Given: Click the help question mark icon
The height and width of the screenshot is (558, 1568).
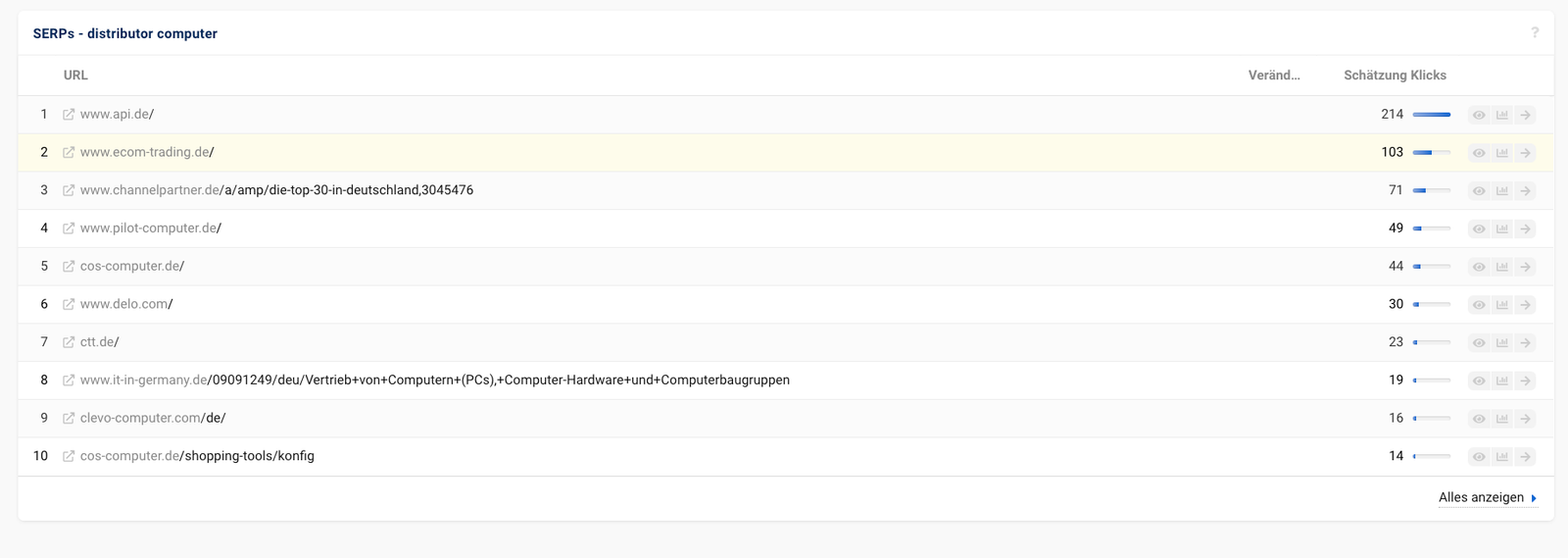Looking at the screenshot, I should [x=1535, y=32].
